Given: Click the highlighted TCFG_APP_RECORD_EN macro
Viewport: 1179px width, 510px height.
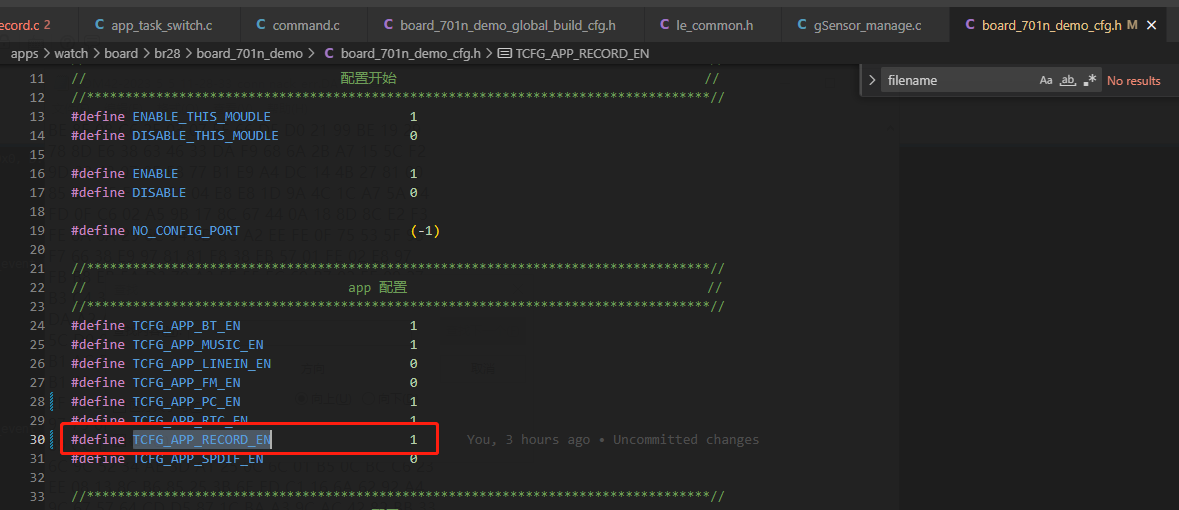Looking at the screenshot, I should pos(202,439).
